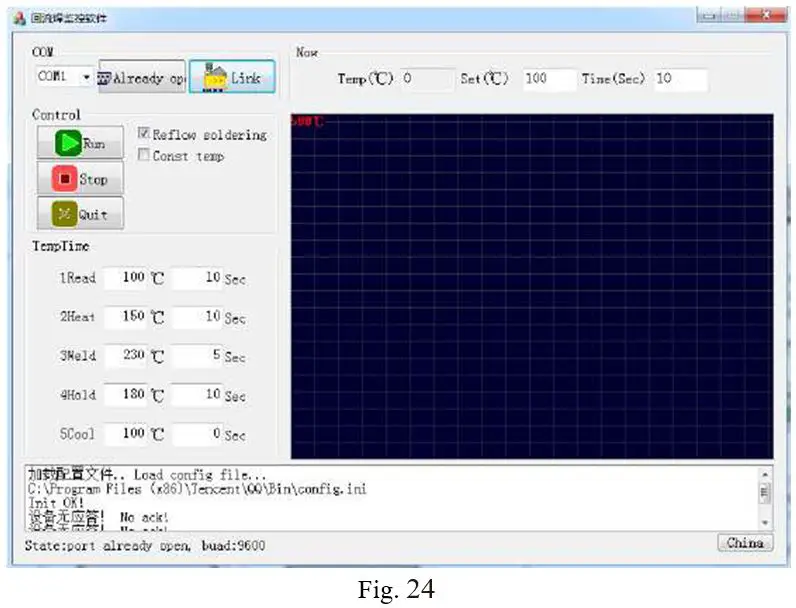This screenshot has width=796, height=608.
Task: Toggle the Const temp checkbox
Action: tap(144, 155)
